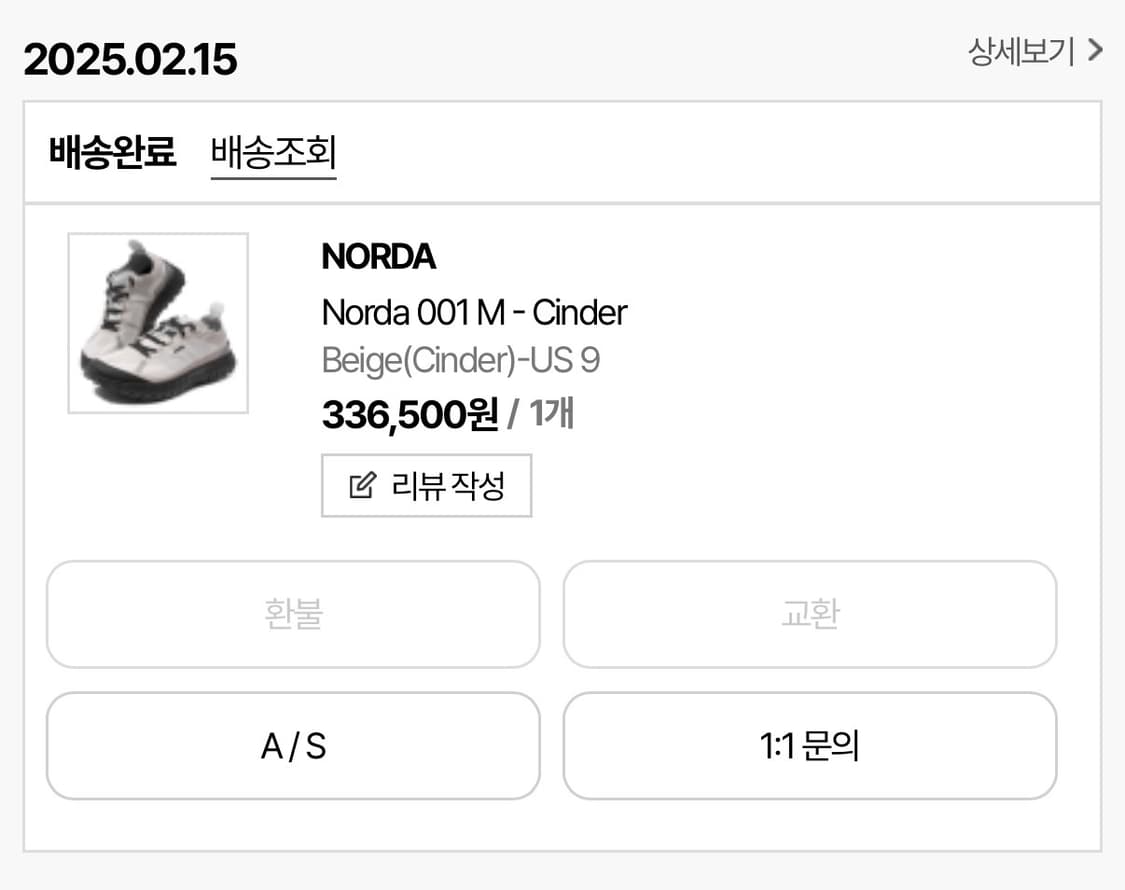Click the disabled 교환 exchange button
This screenshot has height=890, width=1125.
(x=809, y=614)
